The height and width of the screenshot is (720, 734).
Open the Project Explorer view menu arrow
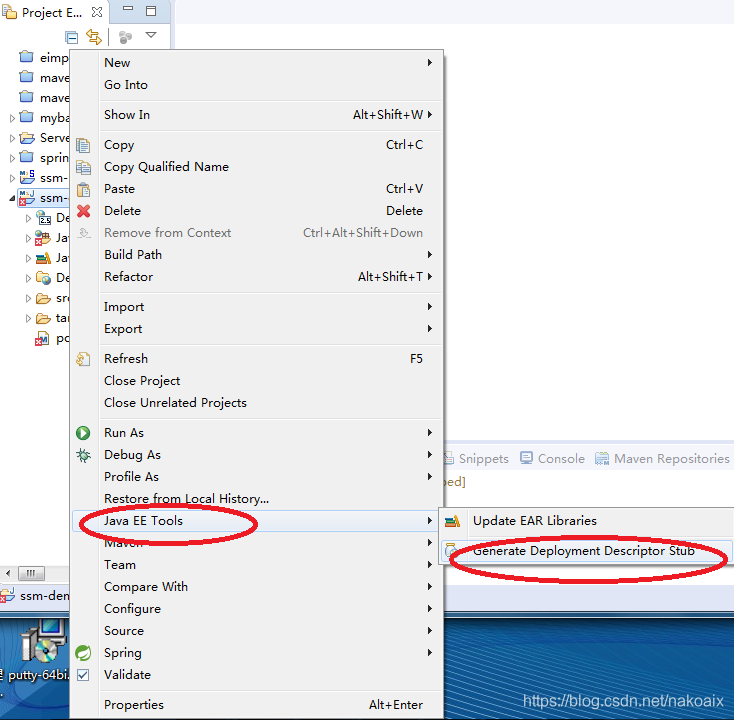point(151,35)
